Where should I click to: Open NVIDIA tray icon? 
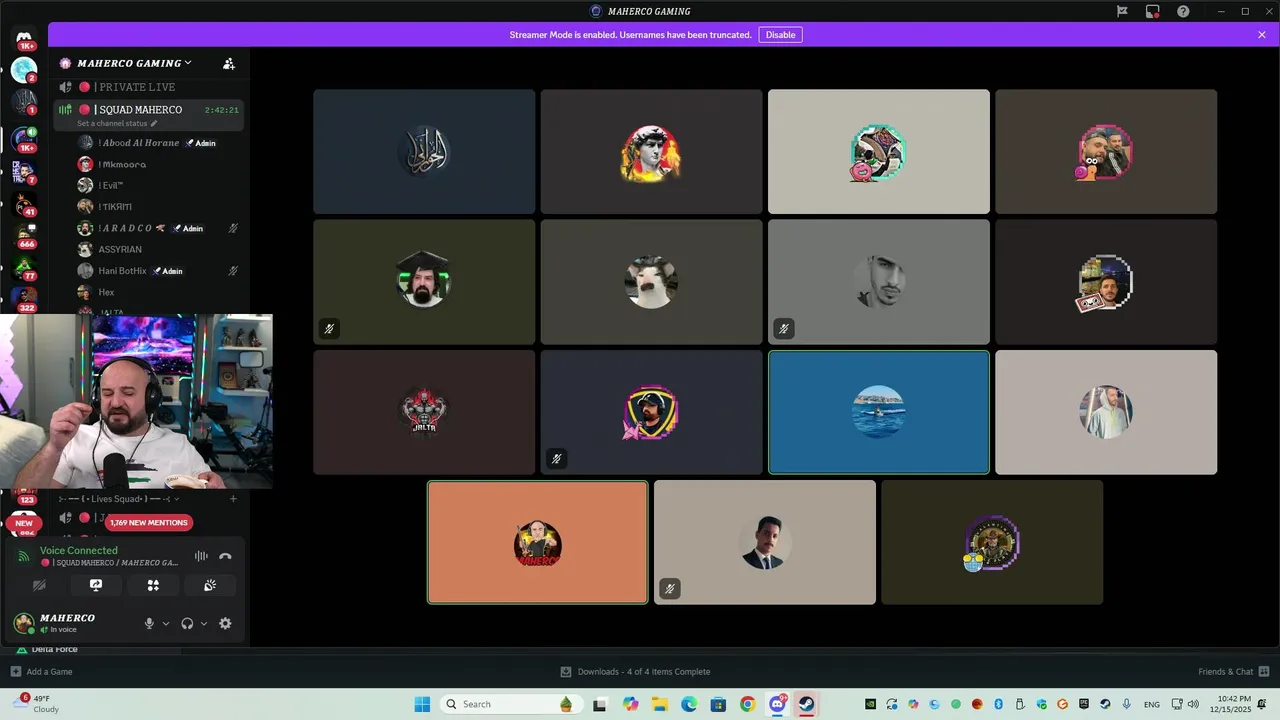pyautogui.click(x=870, y=704)
